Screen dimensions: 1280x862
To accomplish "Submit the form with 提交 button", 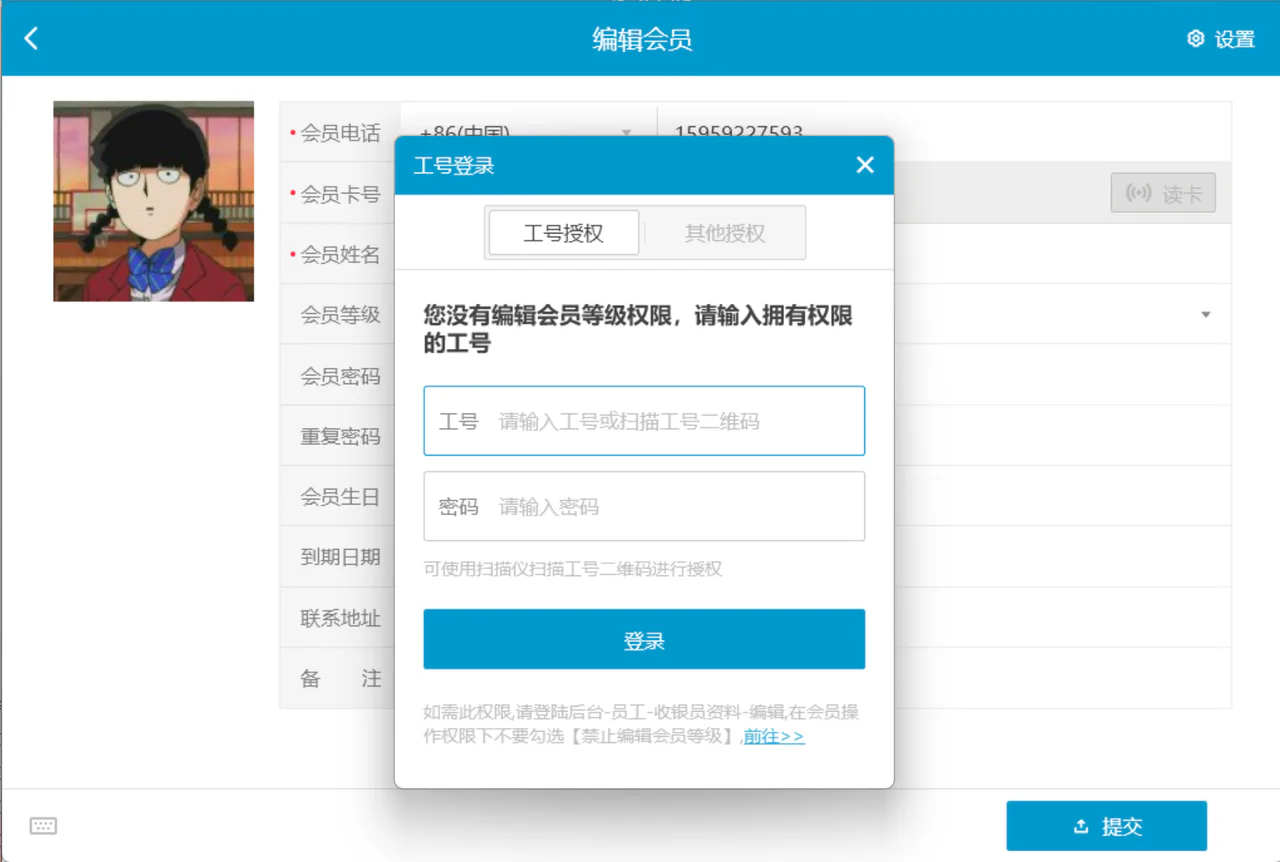I will [x=1107, y=826].
